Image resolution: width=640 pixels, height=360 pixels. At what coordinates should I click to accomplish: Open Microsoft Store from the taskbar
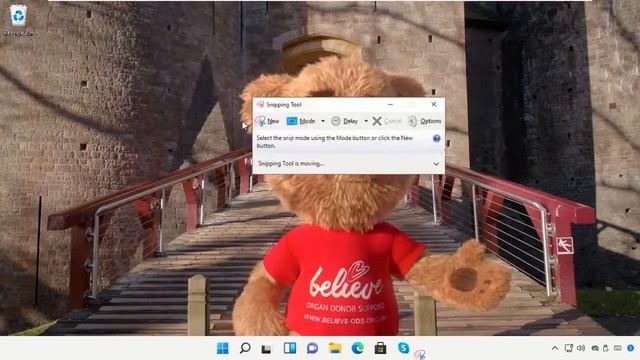pos(380,348)
